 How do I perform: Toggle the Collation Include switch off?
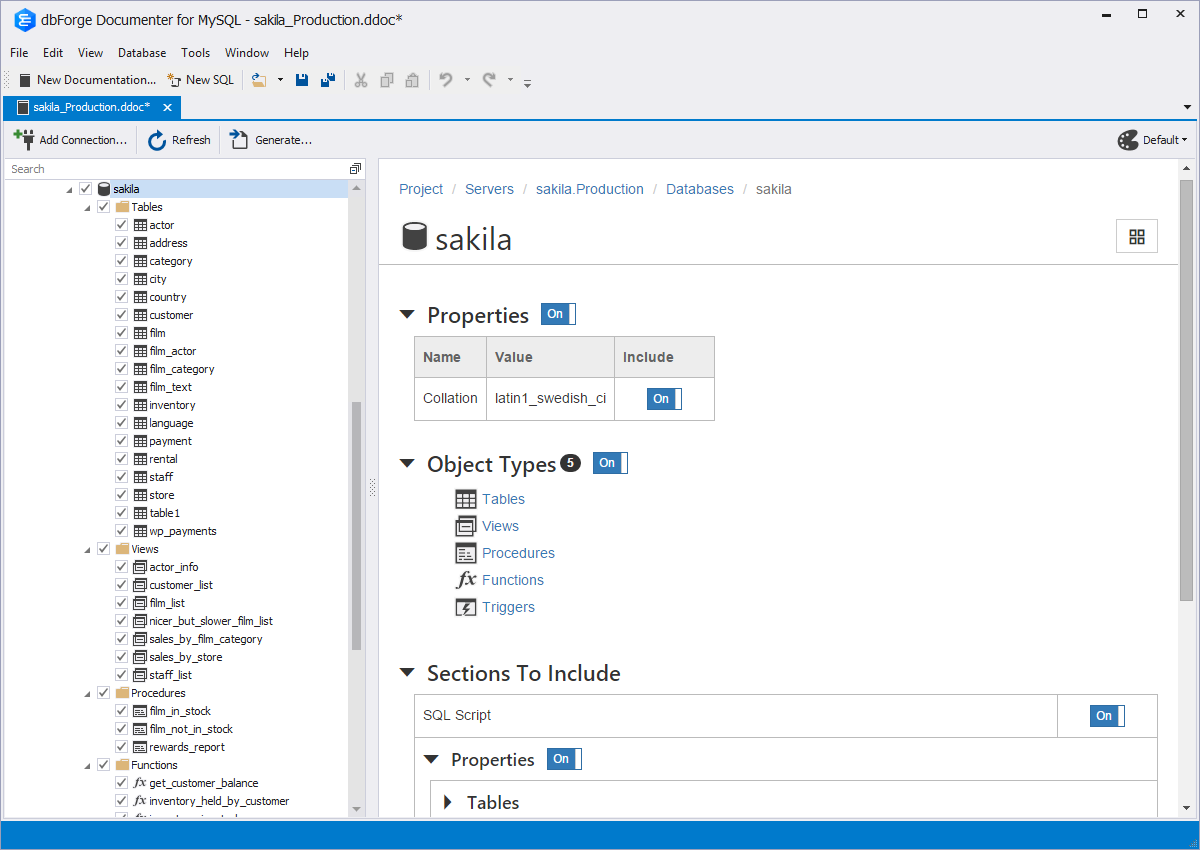coord(664,399)
